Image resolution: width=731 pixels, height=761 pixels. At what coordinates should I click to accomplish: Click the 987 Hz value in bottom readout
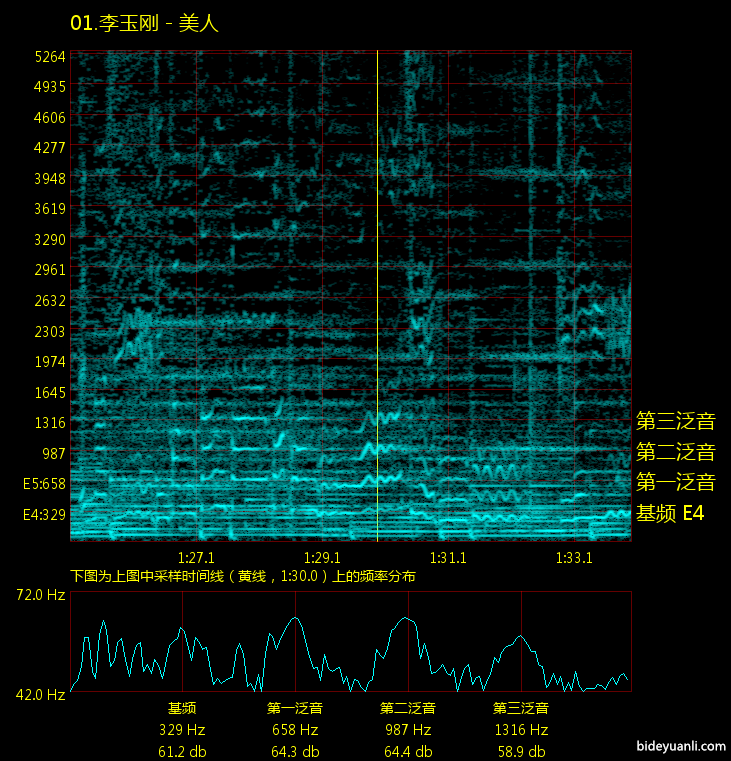click(x=408, y=730)
